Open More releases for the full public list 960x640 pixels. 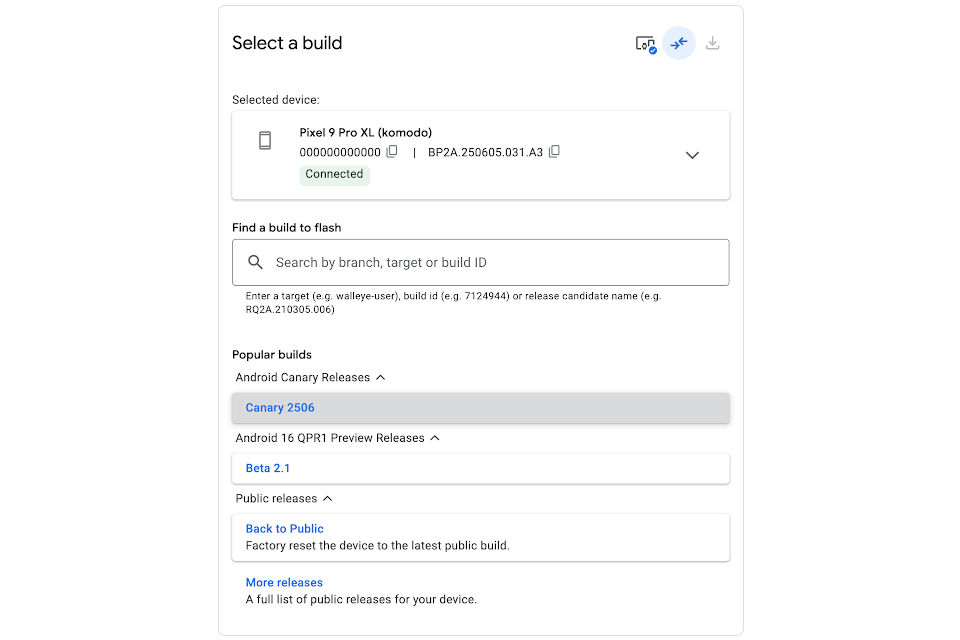[284, 582]
